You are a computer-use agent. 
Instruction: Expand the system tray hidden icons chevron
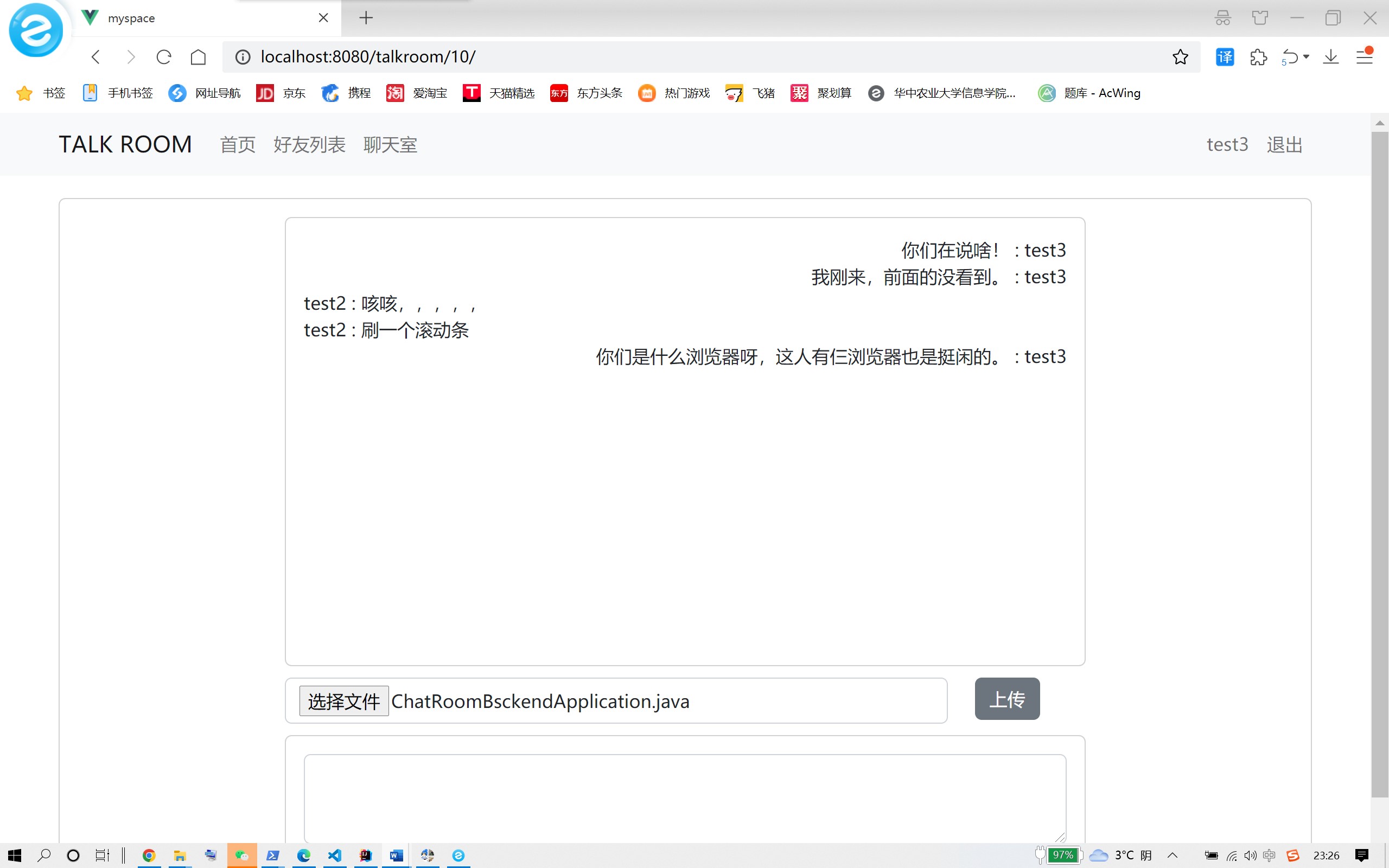coord(1173,856)
